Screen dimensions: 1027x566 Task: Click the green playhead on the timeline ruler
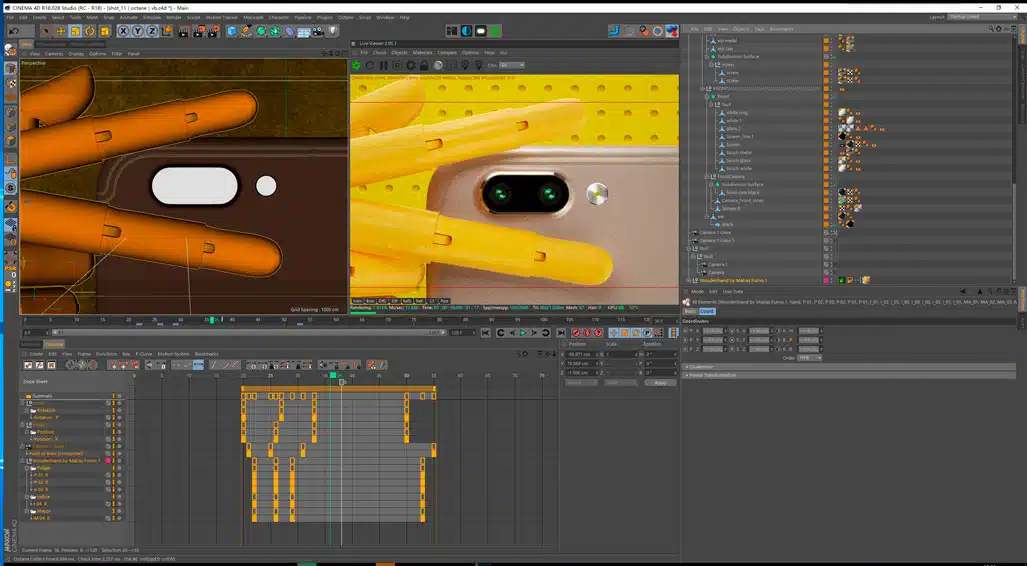coord(211,320)
